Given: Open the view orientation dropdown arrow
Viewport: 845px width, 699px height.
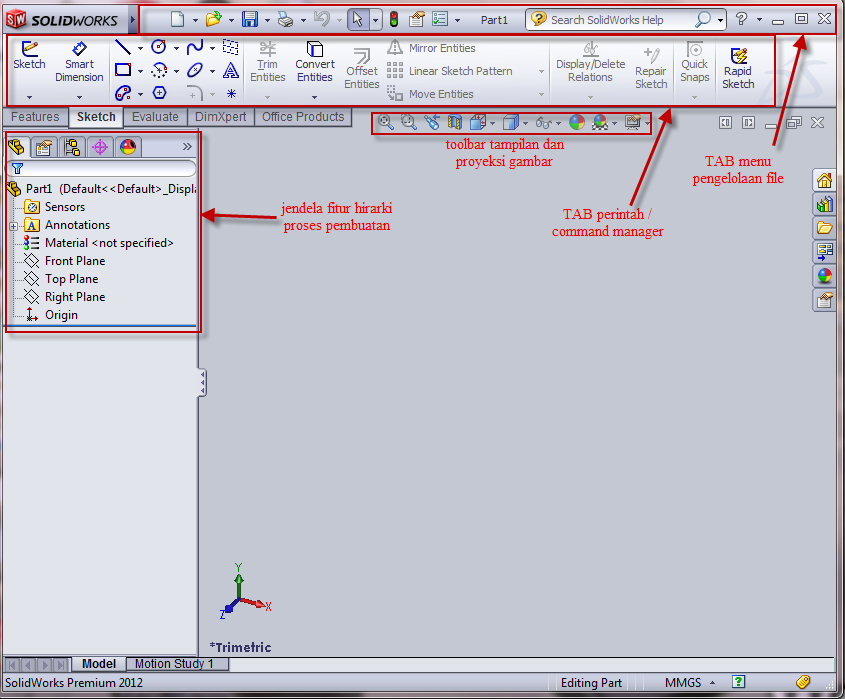Looking at the screenshot, I should coord(493,122).
